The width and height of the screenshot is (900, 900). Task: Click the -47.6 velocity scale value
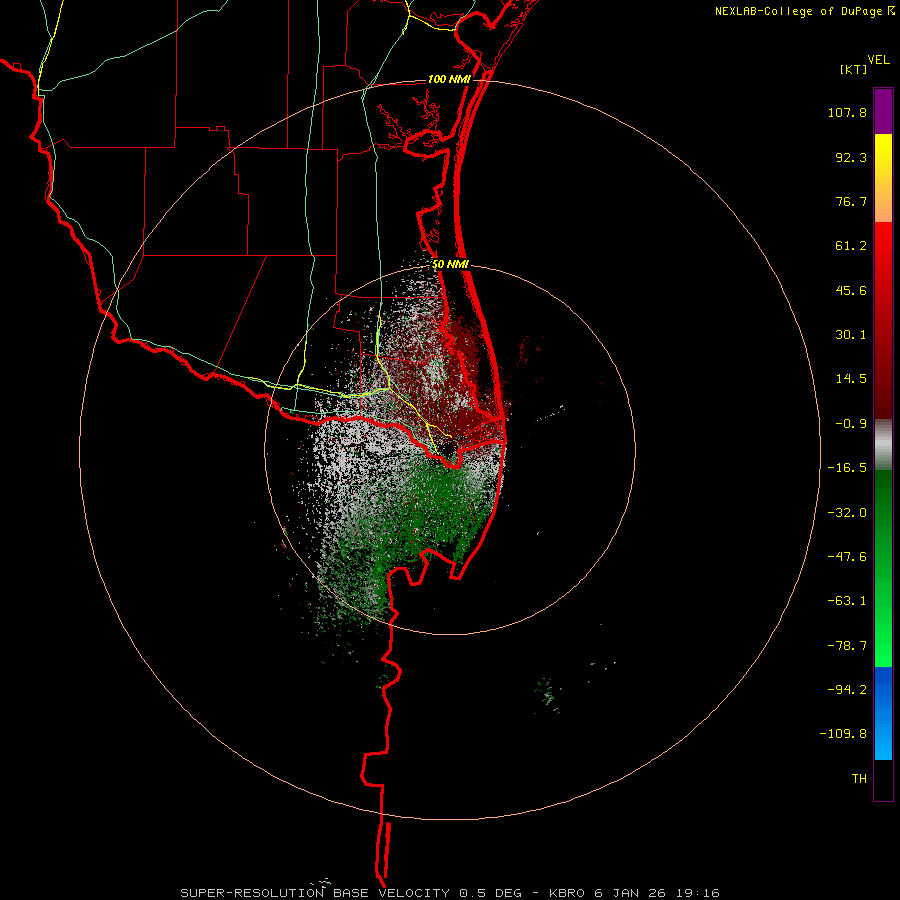847,557
